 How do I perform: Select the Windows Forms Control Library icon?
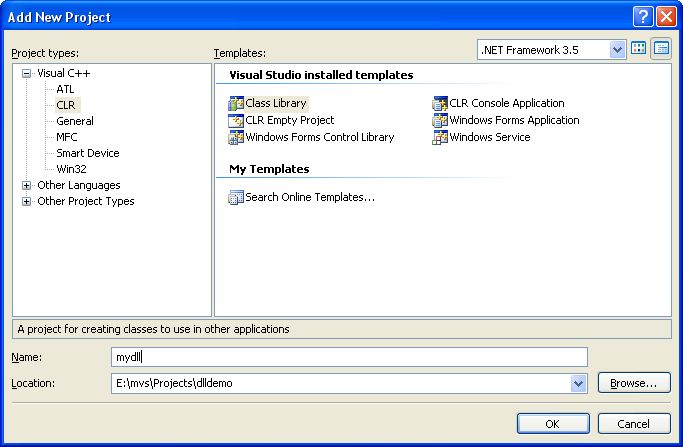tap(236, 137)
